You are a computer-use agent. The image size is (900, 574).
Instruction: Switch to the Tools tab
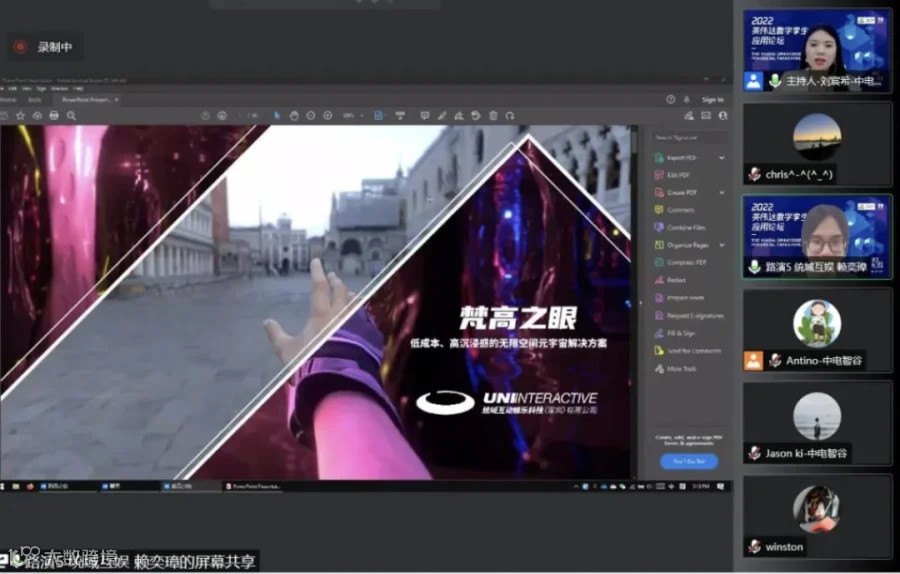click(34, 99)
